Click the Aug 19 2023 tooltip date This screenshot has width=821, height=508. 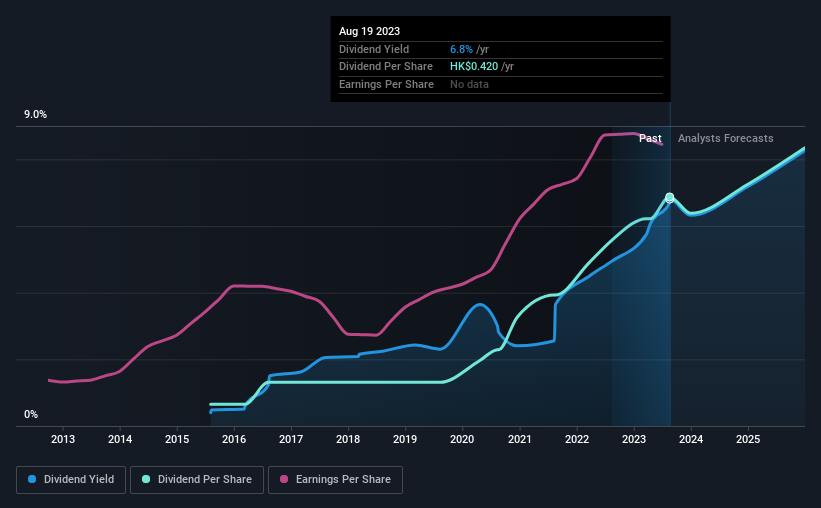(369, 31)
